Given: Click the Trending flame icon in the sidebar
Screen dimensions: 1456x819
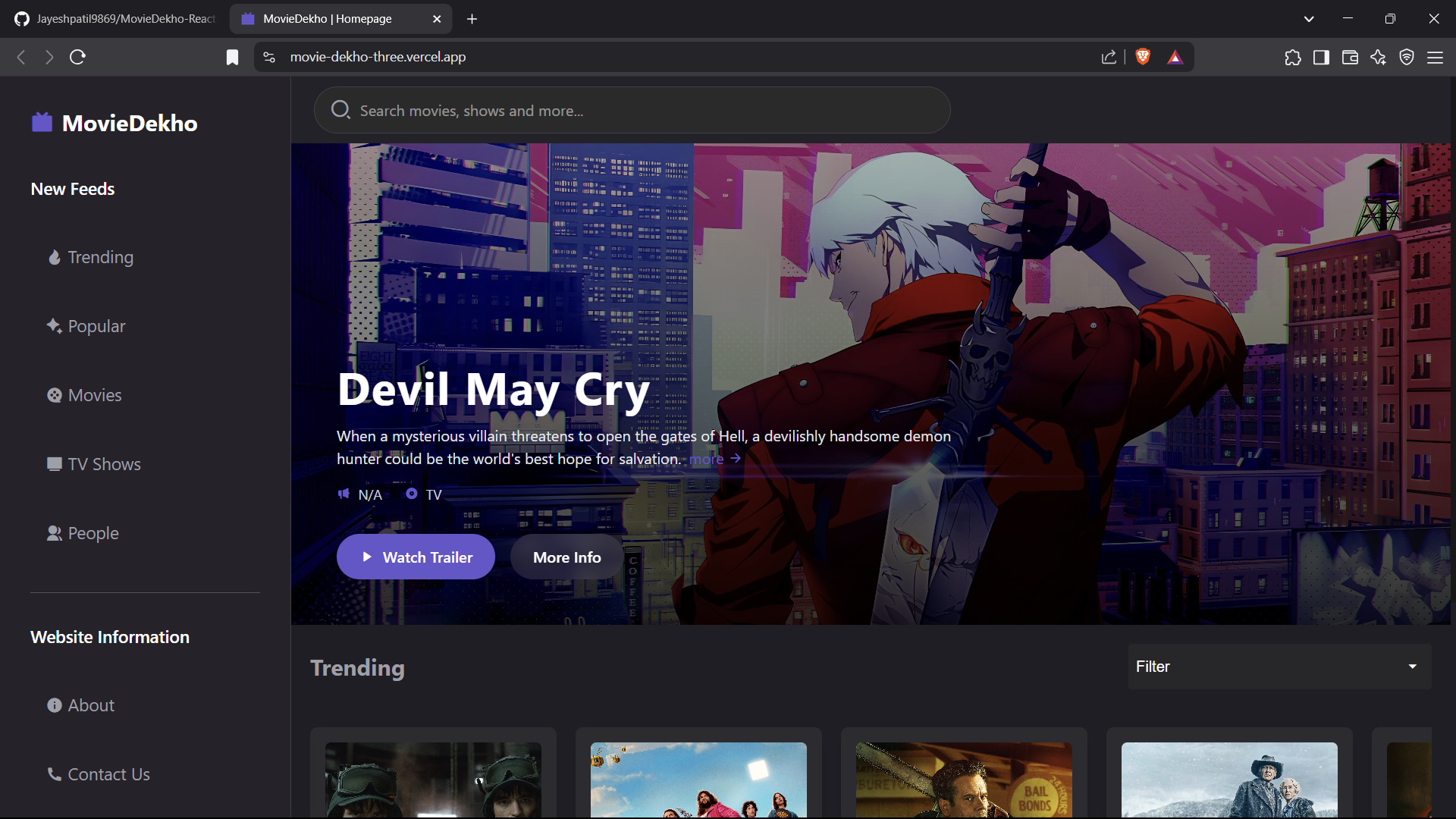Looking at the screenshot, I should 55,258.
